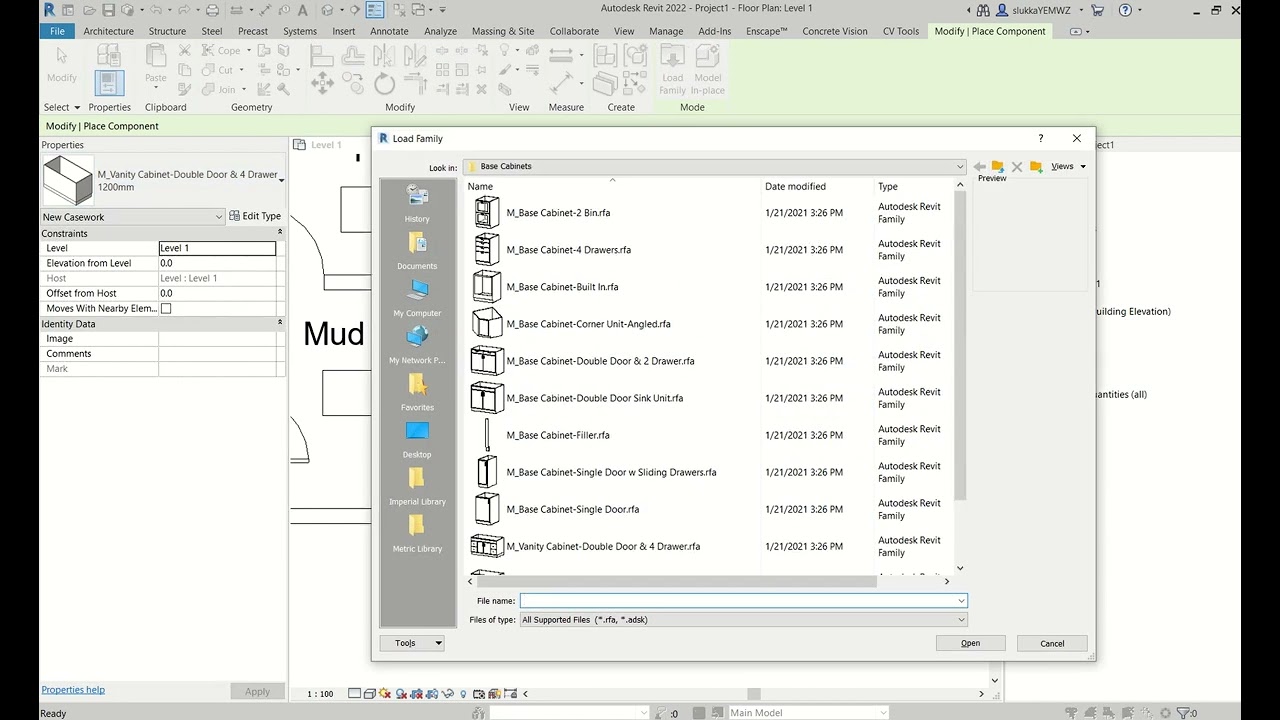Open the Views dropdown in dialog

coord(1068,167)
